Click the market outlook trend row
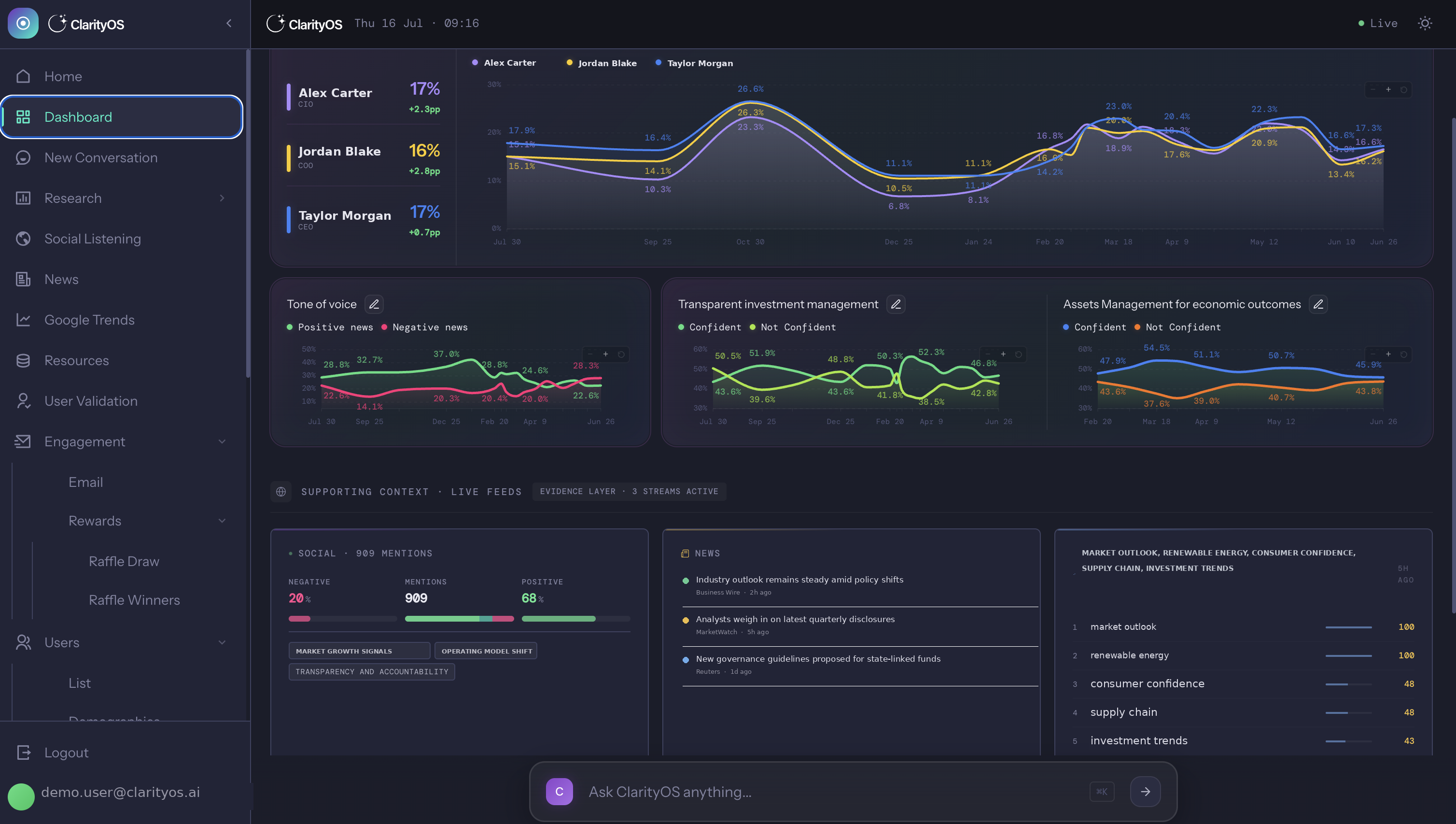1456x824 pixels. click(x=1243, y=626)
